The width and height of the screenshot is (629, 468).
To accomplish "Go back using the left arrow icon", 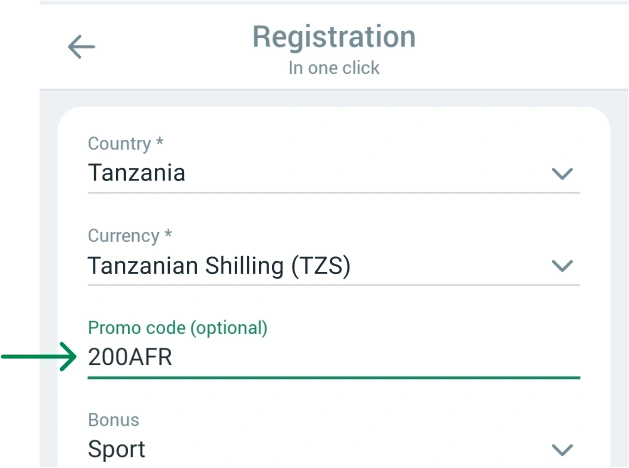I will coord(81,47).
